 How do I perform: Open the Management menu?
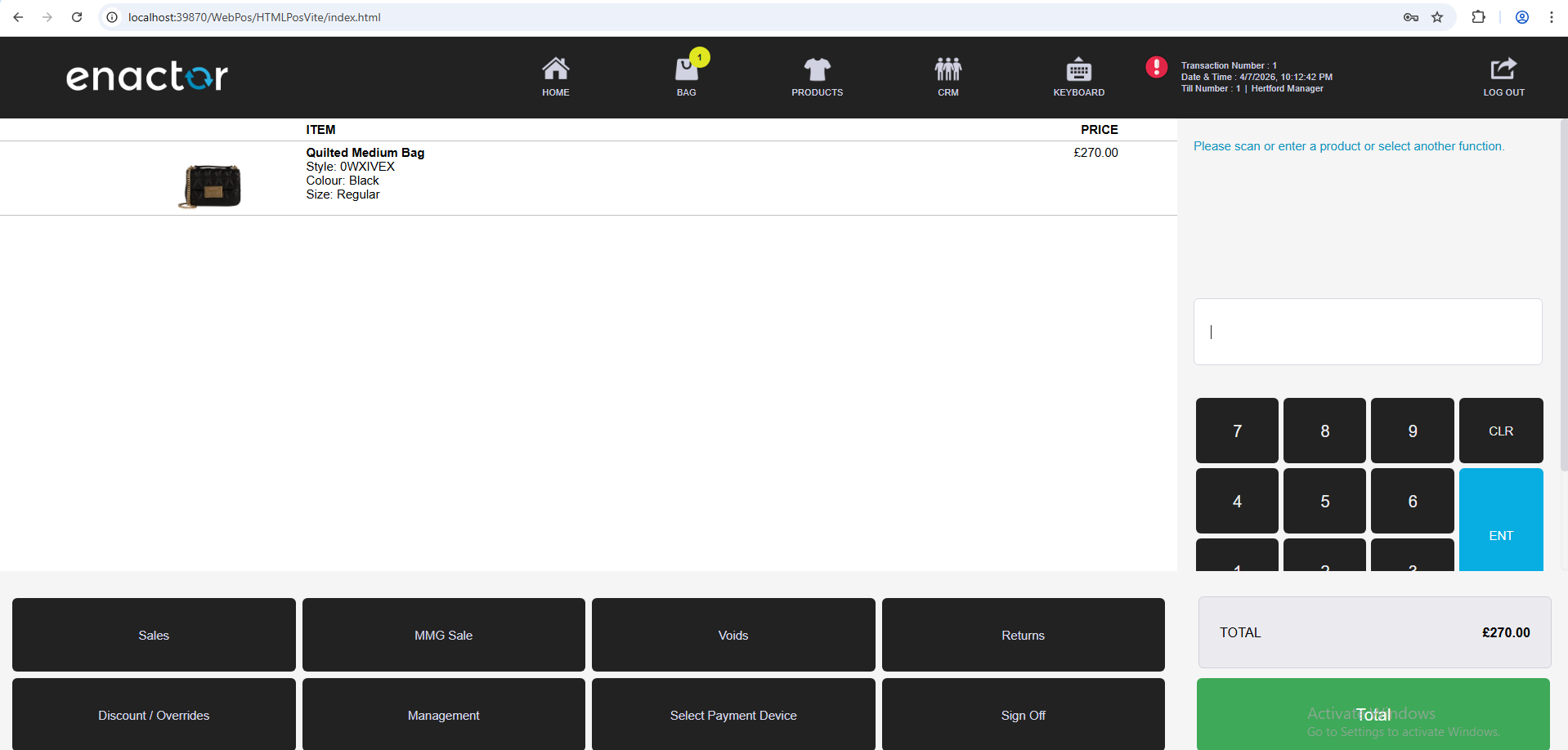pos(443,715)
